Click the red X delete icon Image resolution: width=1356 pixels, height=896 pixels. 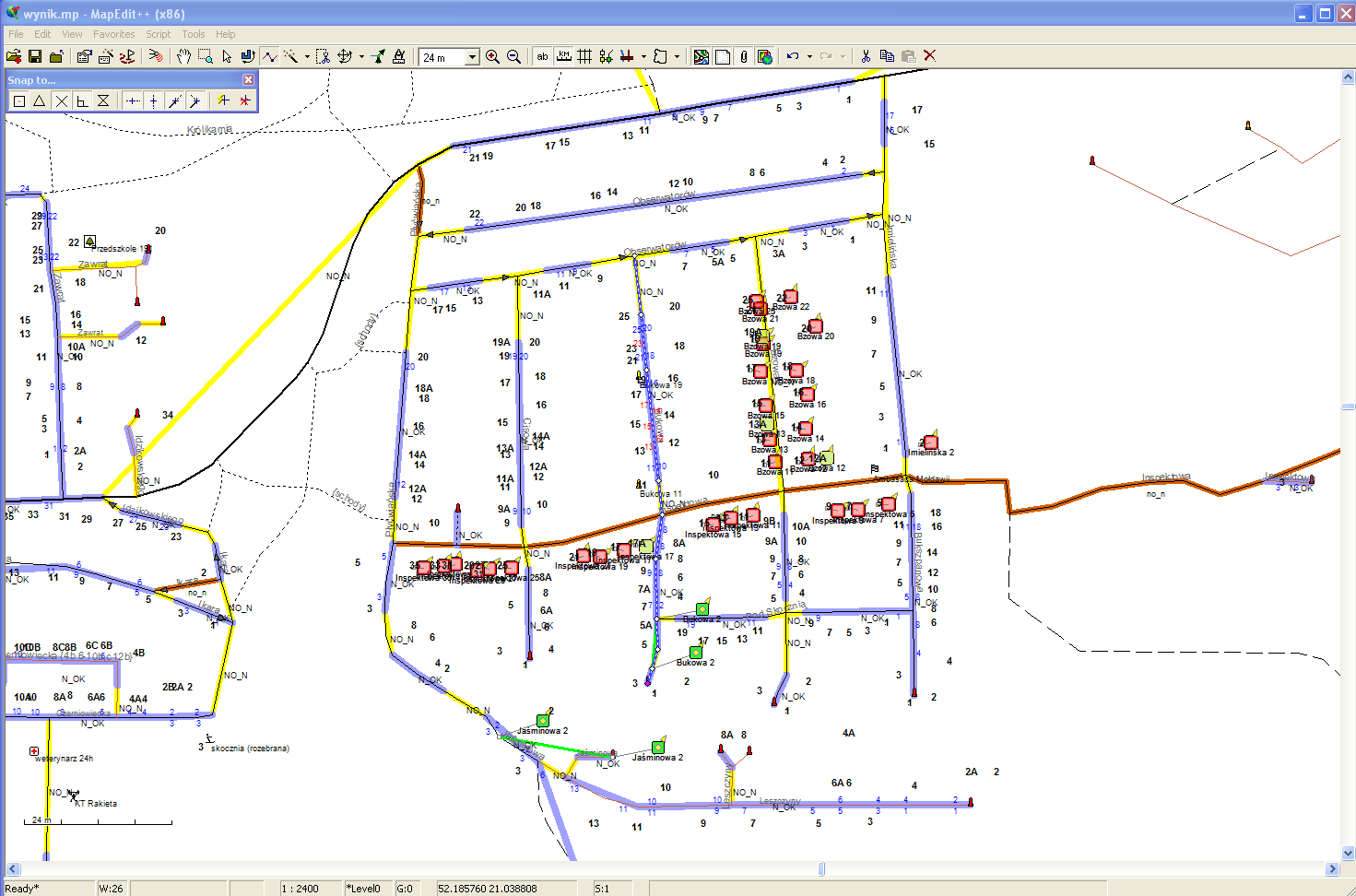tap(929, 56)
